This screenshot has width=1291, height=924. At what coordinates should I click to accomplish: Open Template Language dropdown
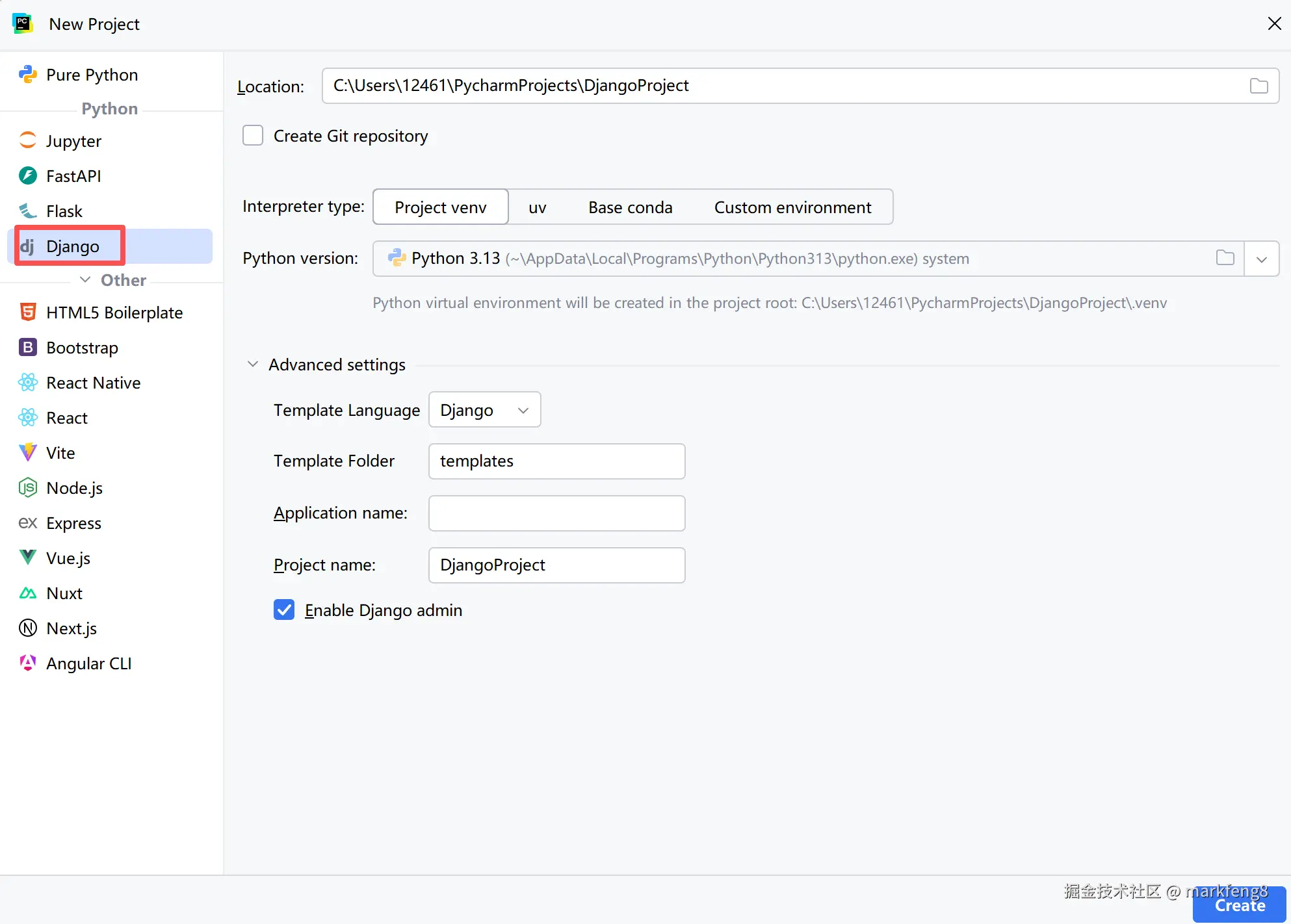(484, 410)
